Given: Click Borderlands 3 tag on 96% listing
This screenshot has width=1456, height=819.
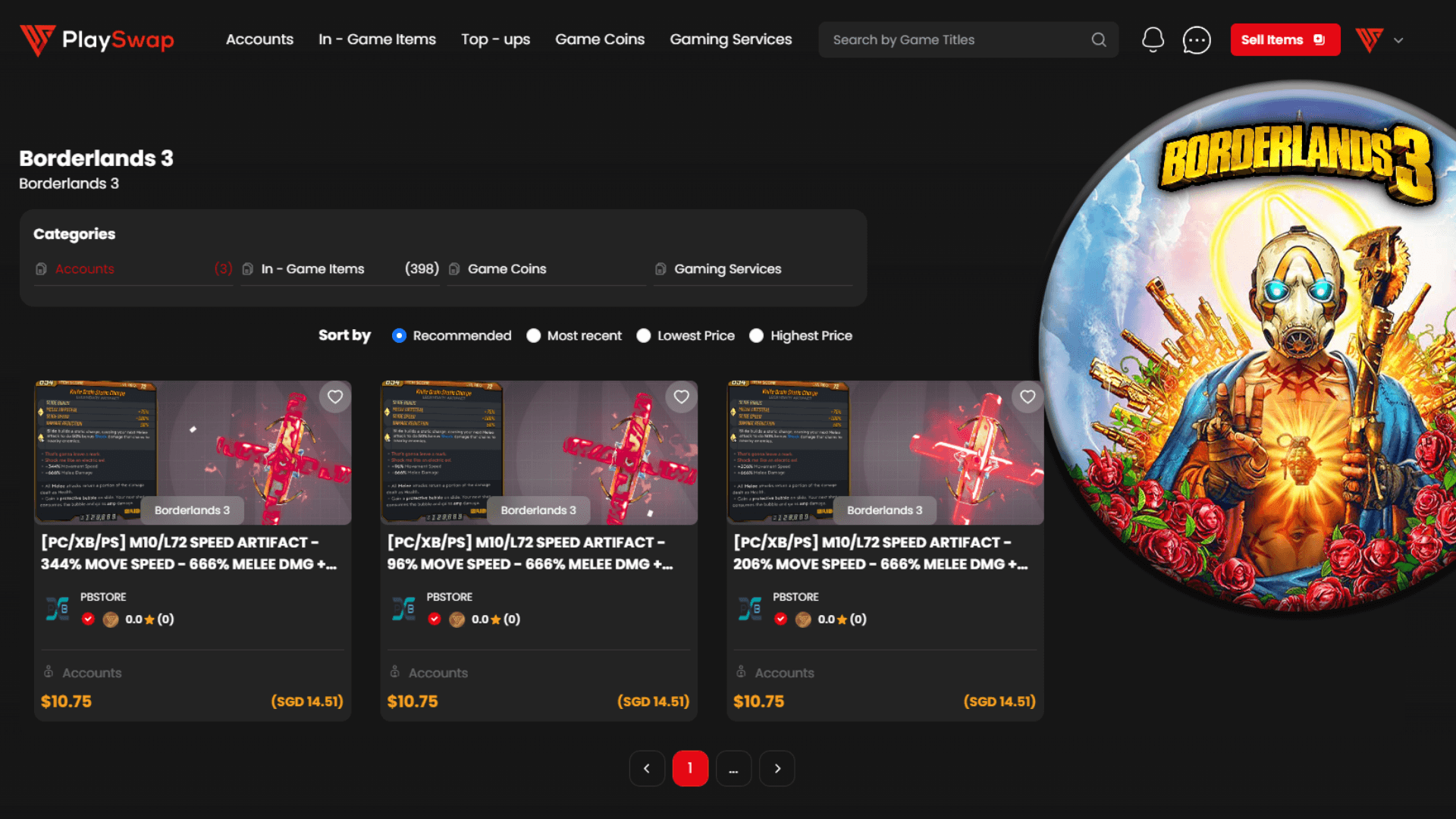Looking at the screenshot, I should (538, 510).
